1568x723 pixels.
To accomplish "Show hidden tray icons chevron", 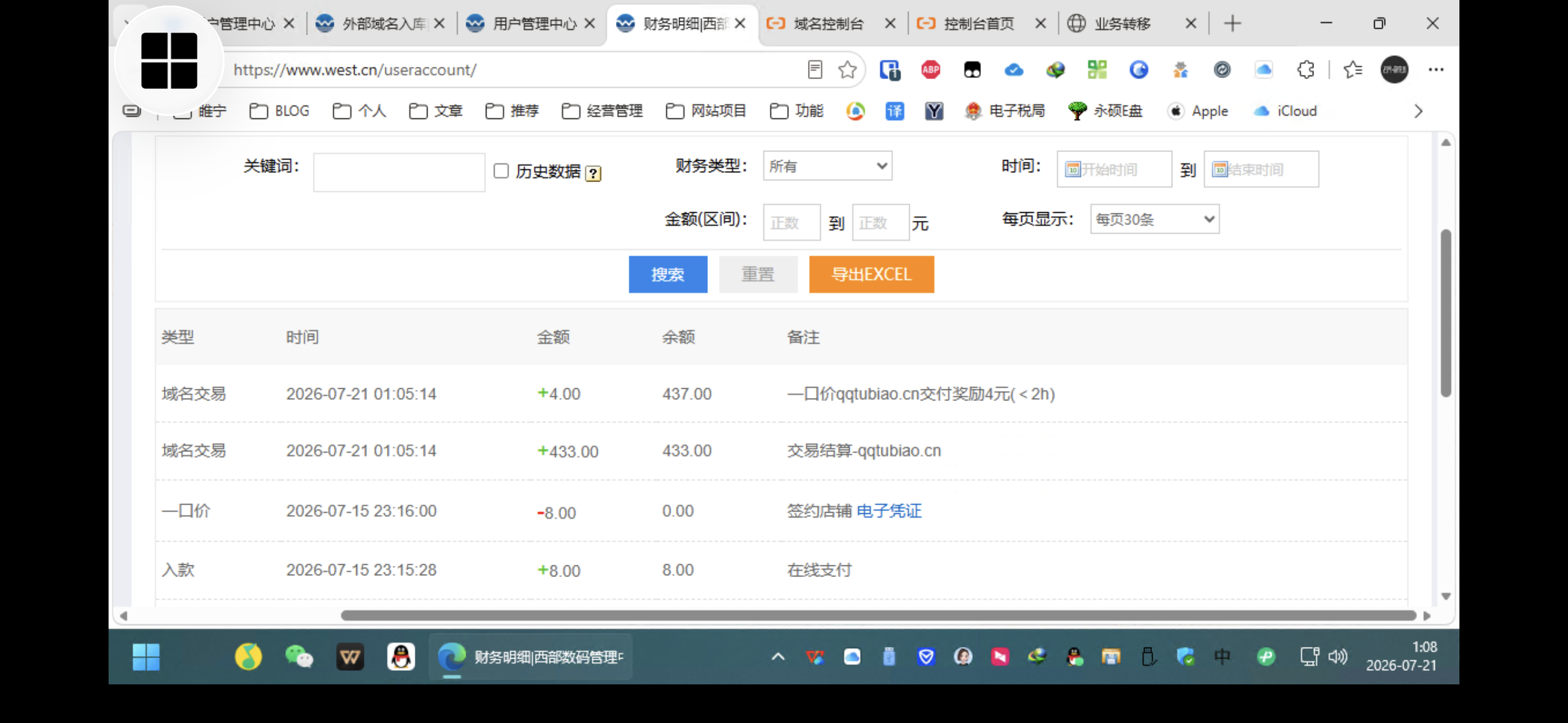I will (778, 657).
